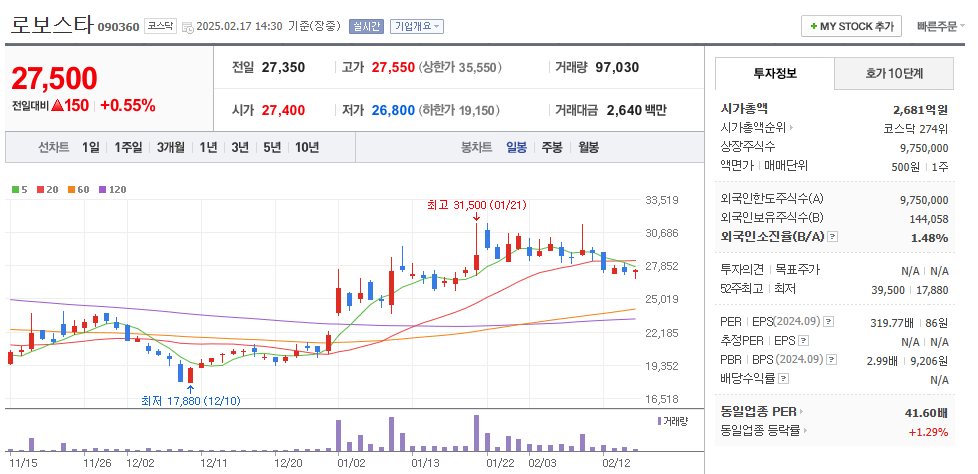Click the MY STOCK 추가 button
This screenshot has height=474, width=978.
coord(851,26)
